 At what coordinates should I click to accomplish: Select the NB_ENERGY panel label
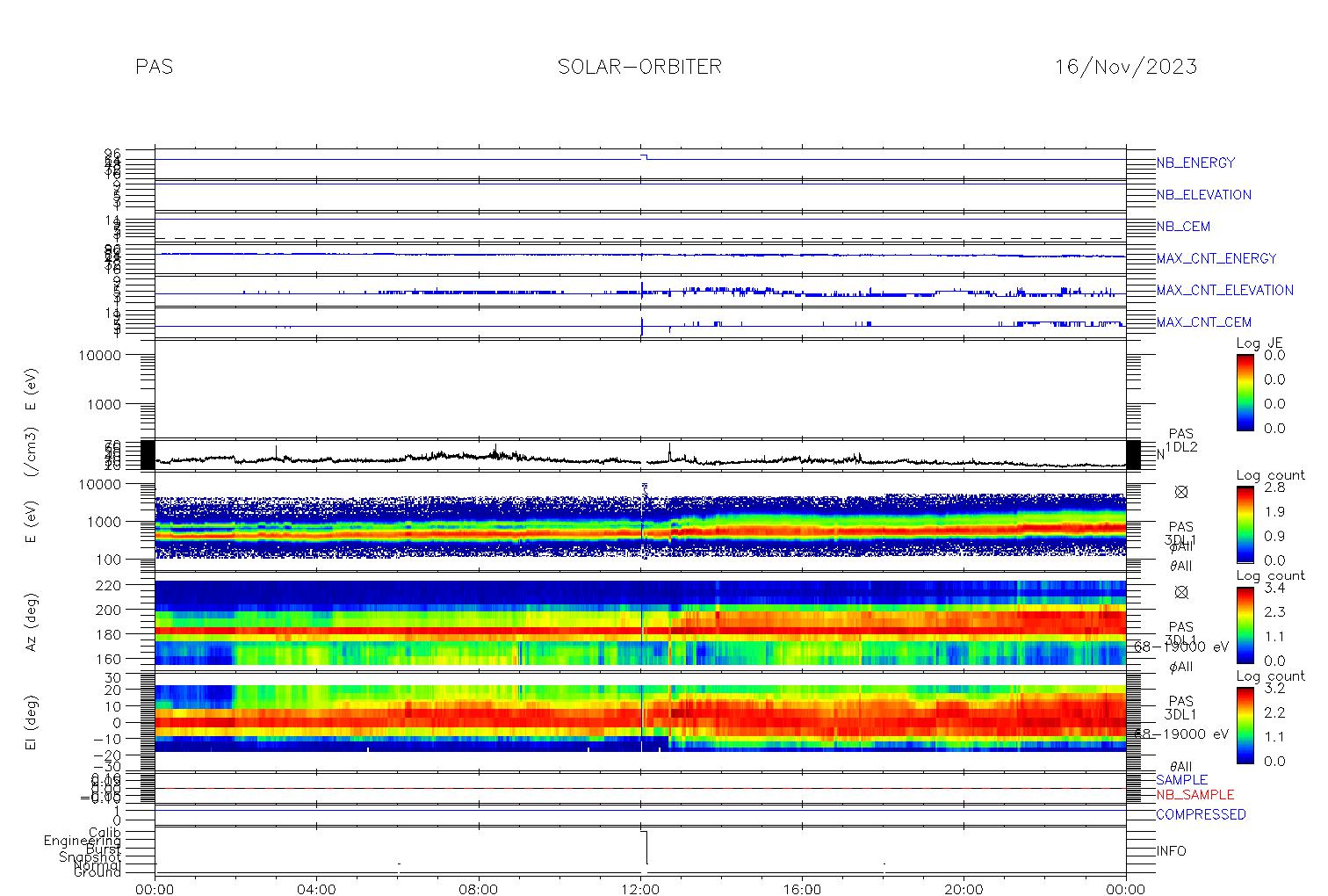pyautogui.click(x=1195, y=163)
